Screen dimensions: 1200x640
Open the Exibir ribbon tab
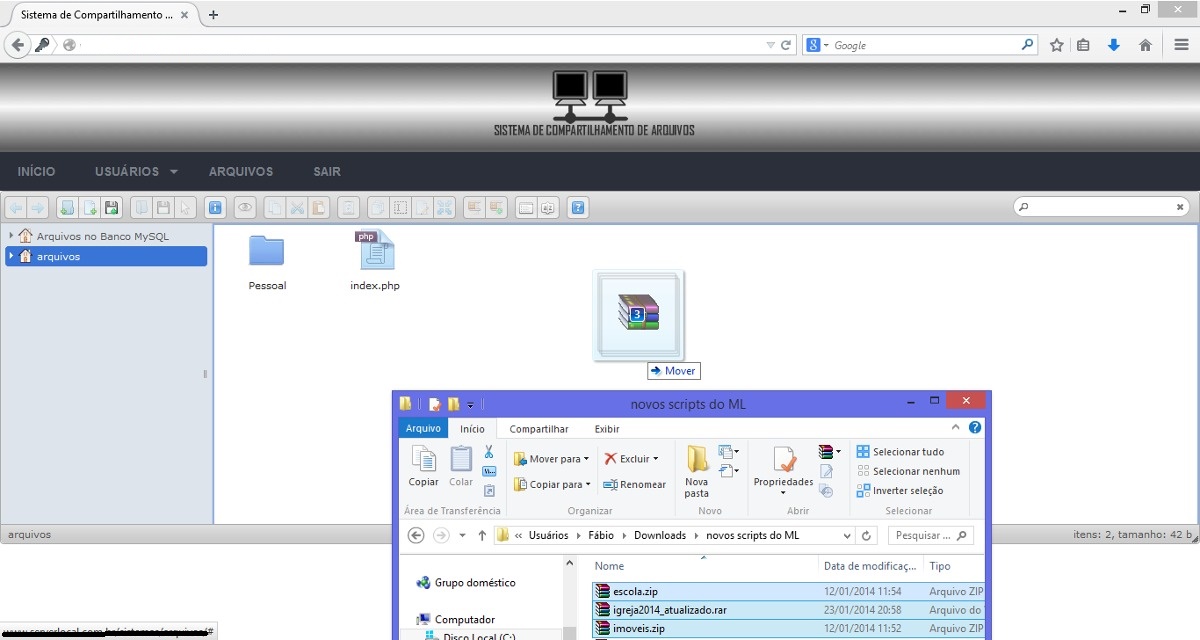tap(607, 429)
